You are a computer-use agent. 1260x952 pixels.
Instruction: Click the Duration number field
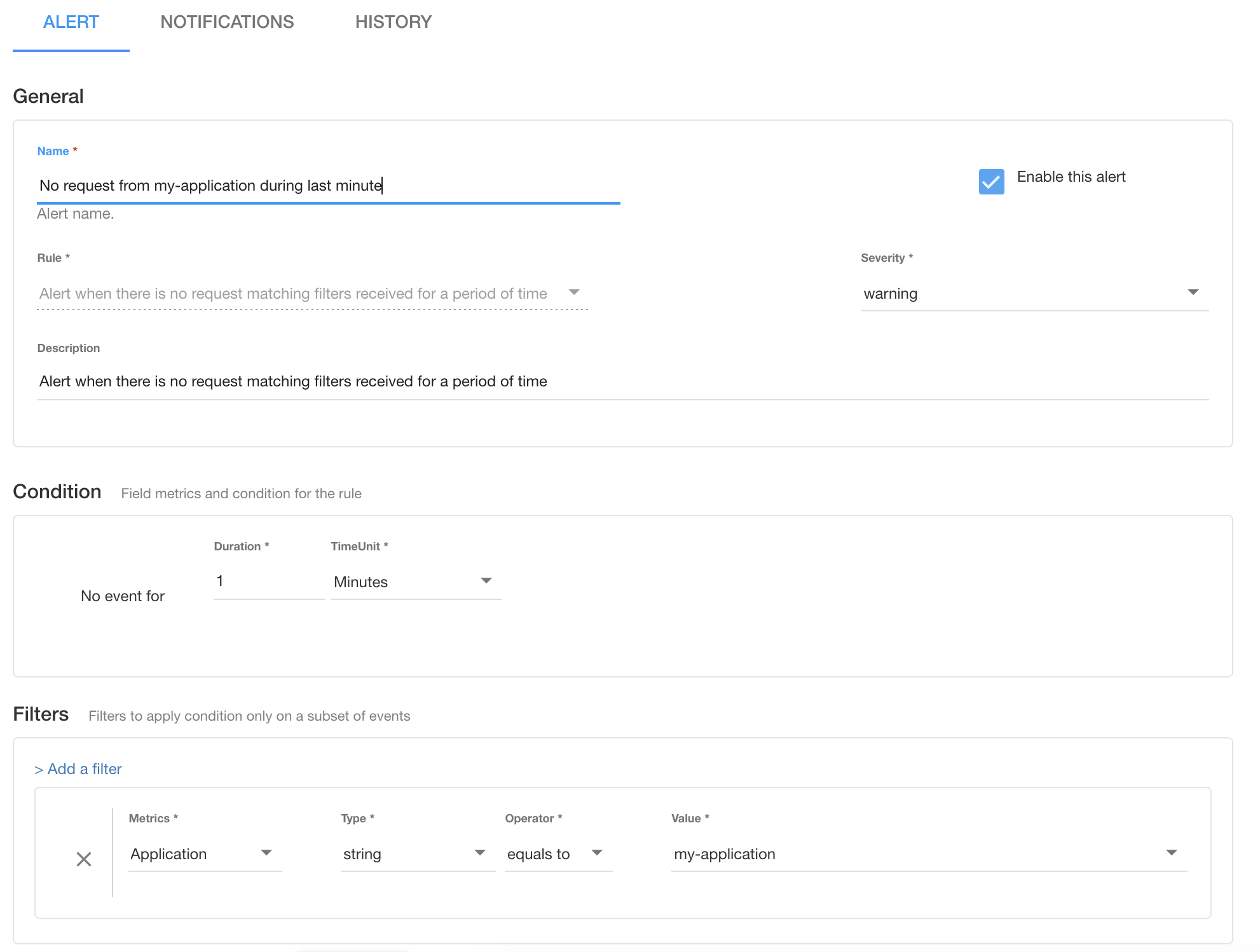[x=268, y=581]
